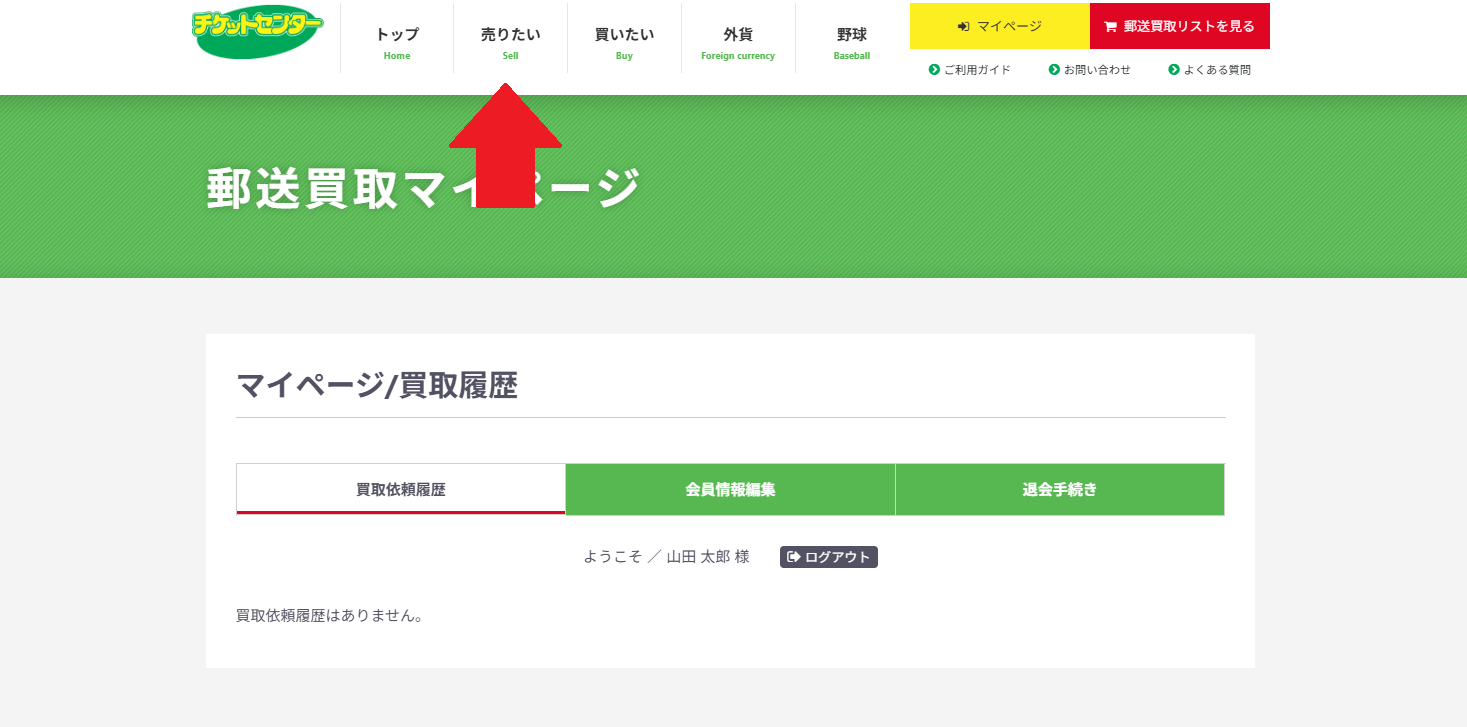
Task: Select the 野球 Baseball menu
Action: click(x=852, y=38)
